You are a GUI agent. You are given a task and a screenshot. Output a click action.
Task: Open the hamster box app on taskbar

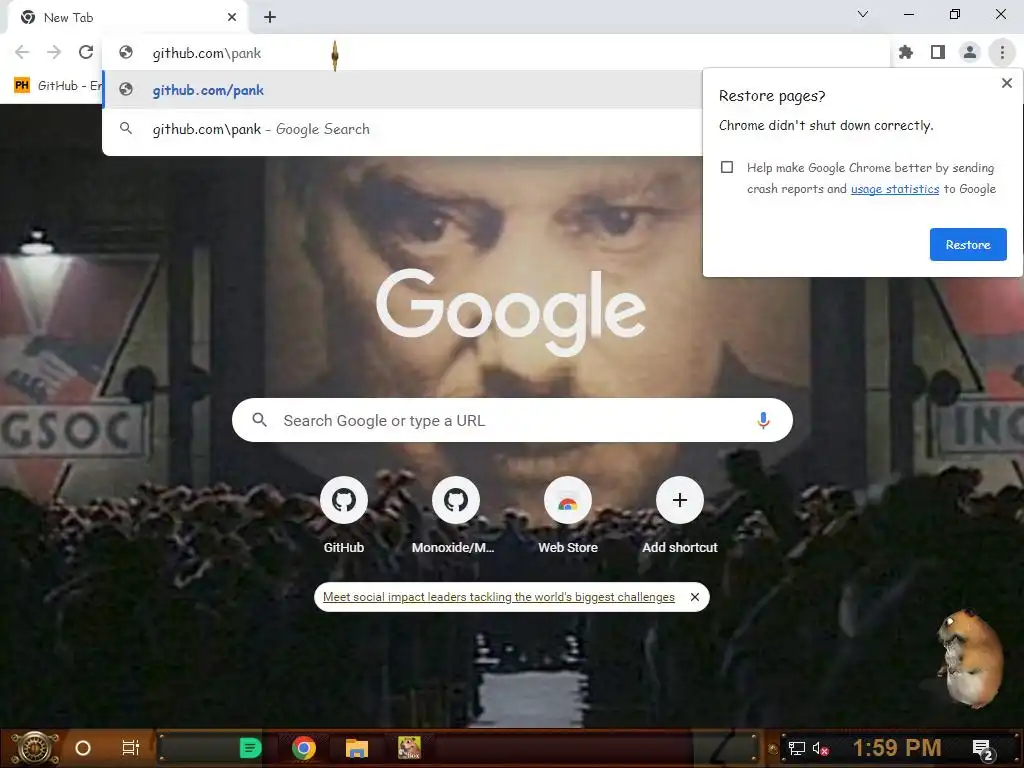[x=409, y=748]
